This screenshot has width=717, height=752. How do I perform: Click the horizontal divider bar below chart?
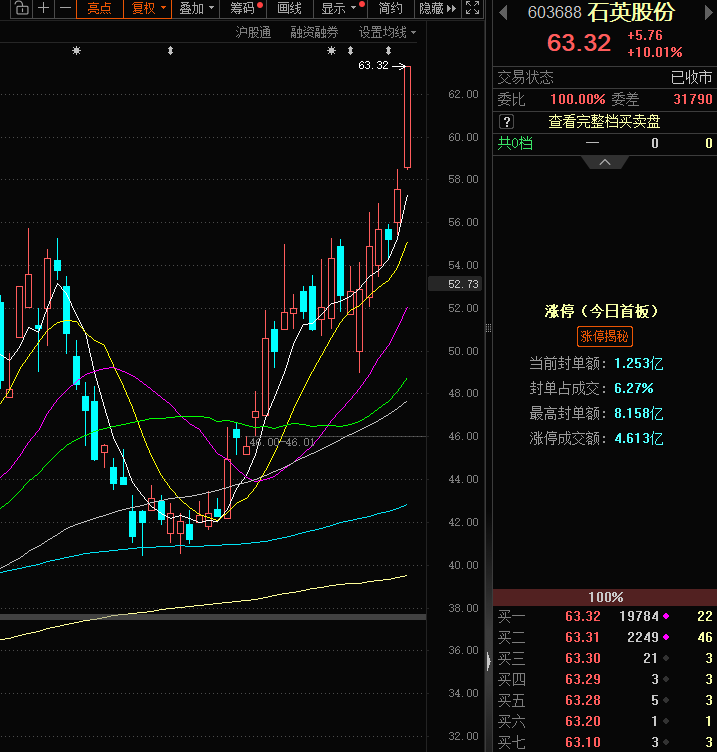click(213, 617)
